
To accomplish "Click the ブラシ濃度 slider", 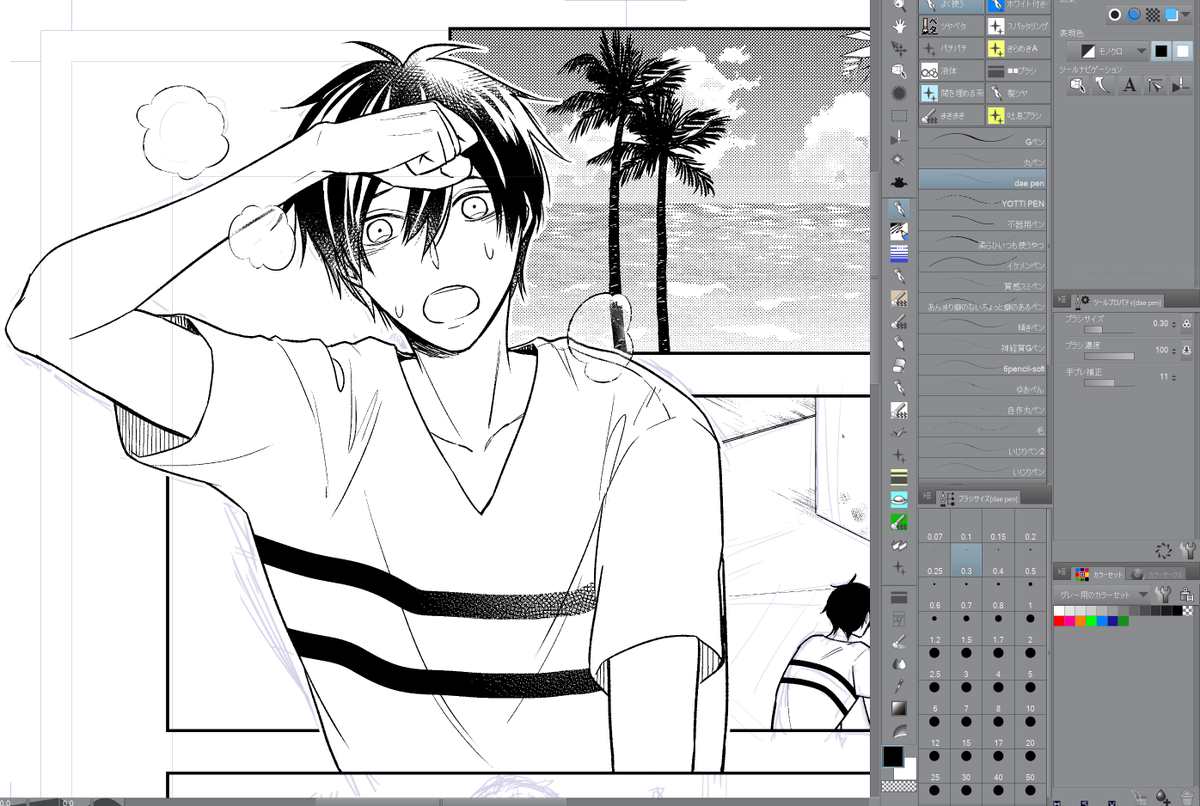I will coord(1110,355).
